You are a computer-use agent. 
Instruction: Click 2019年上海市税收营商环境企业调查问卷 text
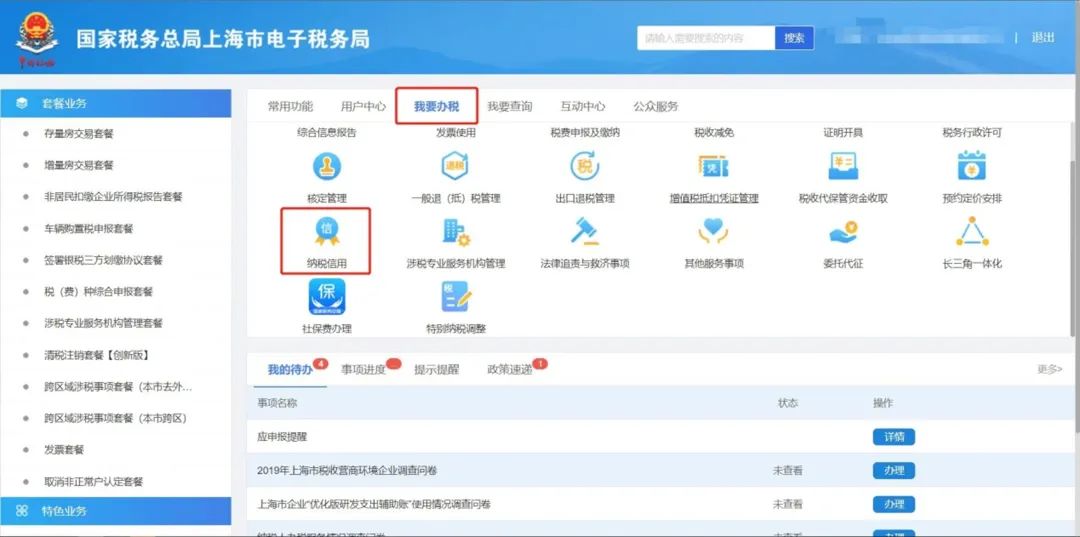347,470
